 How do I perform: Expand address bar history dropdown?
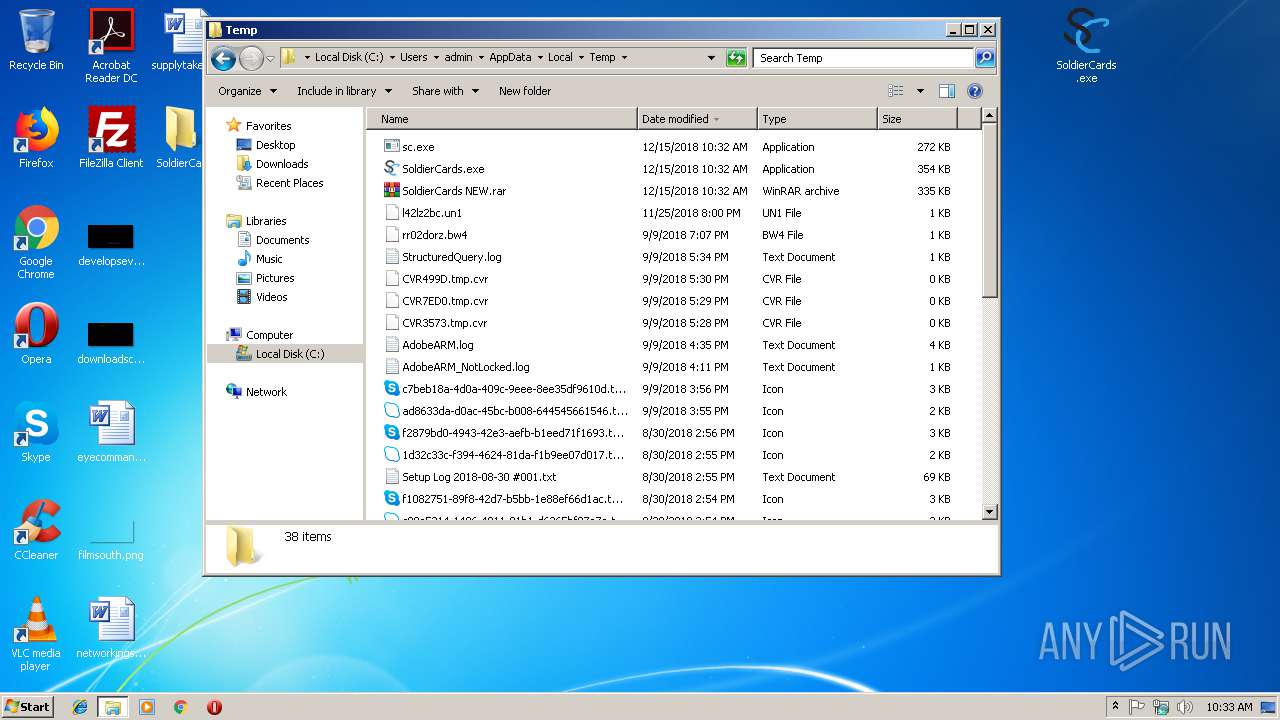pyautogui.click(x=711, y=58)
